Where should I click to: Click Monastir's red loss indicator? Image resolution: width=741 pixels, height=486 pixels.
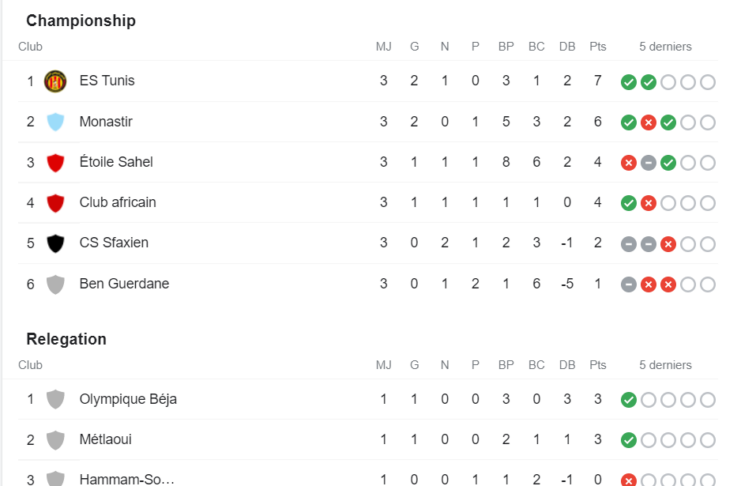click(648, 123)
